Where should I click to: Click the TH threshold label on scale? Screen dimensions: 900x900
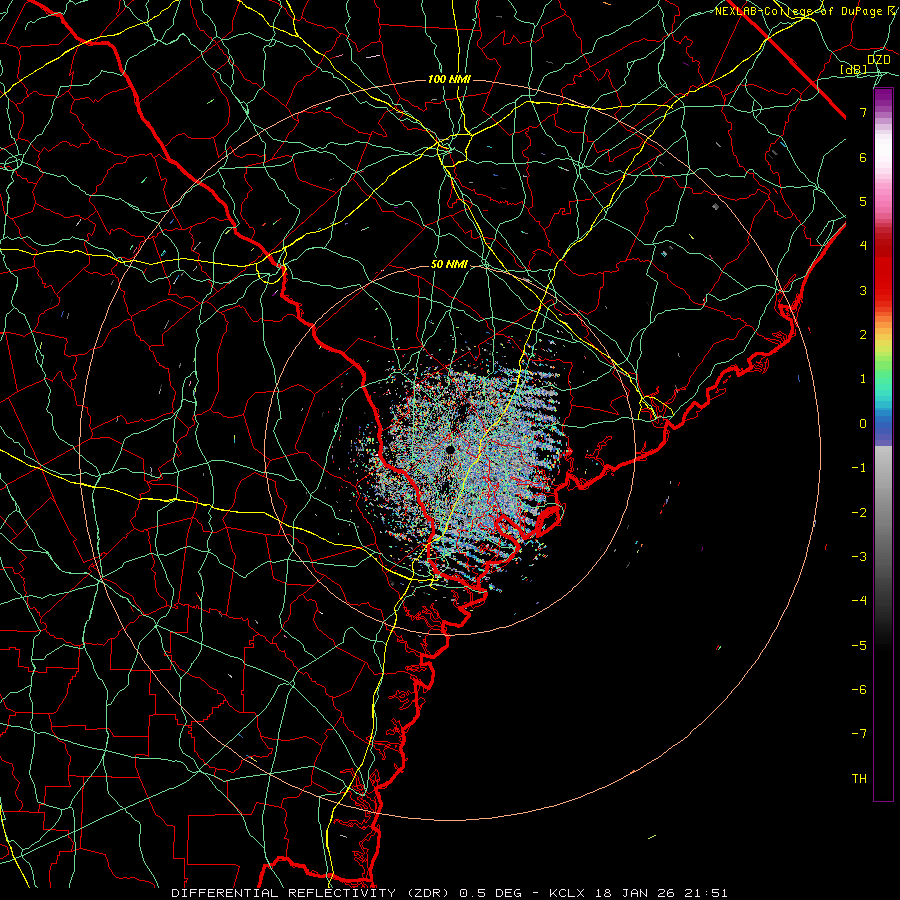click(859, 778)
